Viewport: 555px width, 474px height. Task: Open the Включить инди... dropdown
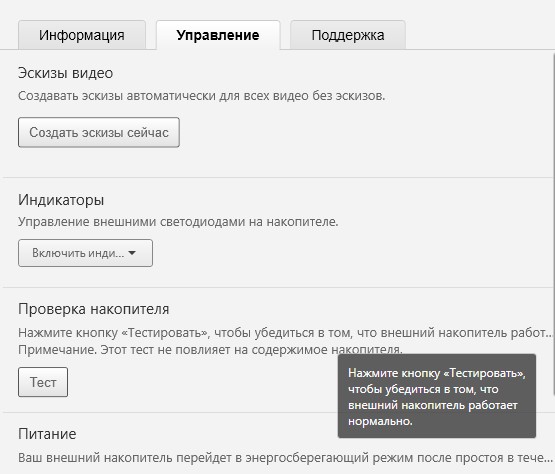(85, 253)
